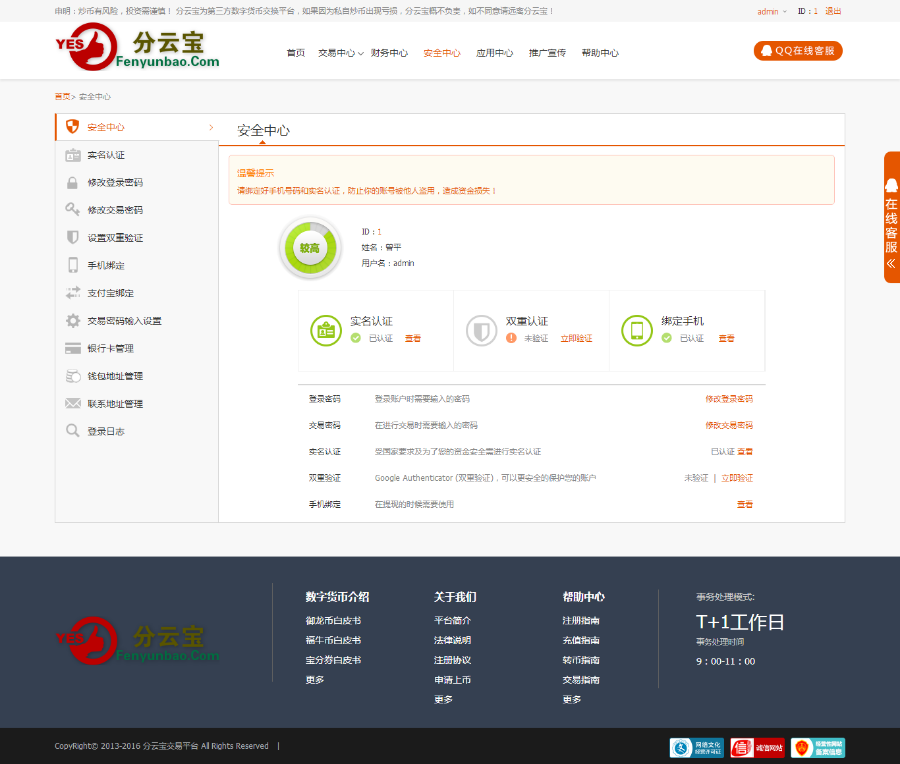Open 应用中心 in top navigation
The height and width of the screenshot is (764, 900).
pos(495,53)
